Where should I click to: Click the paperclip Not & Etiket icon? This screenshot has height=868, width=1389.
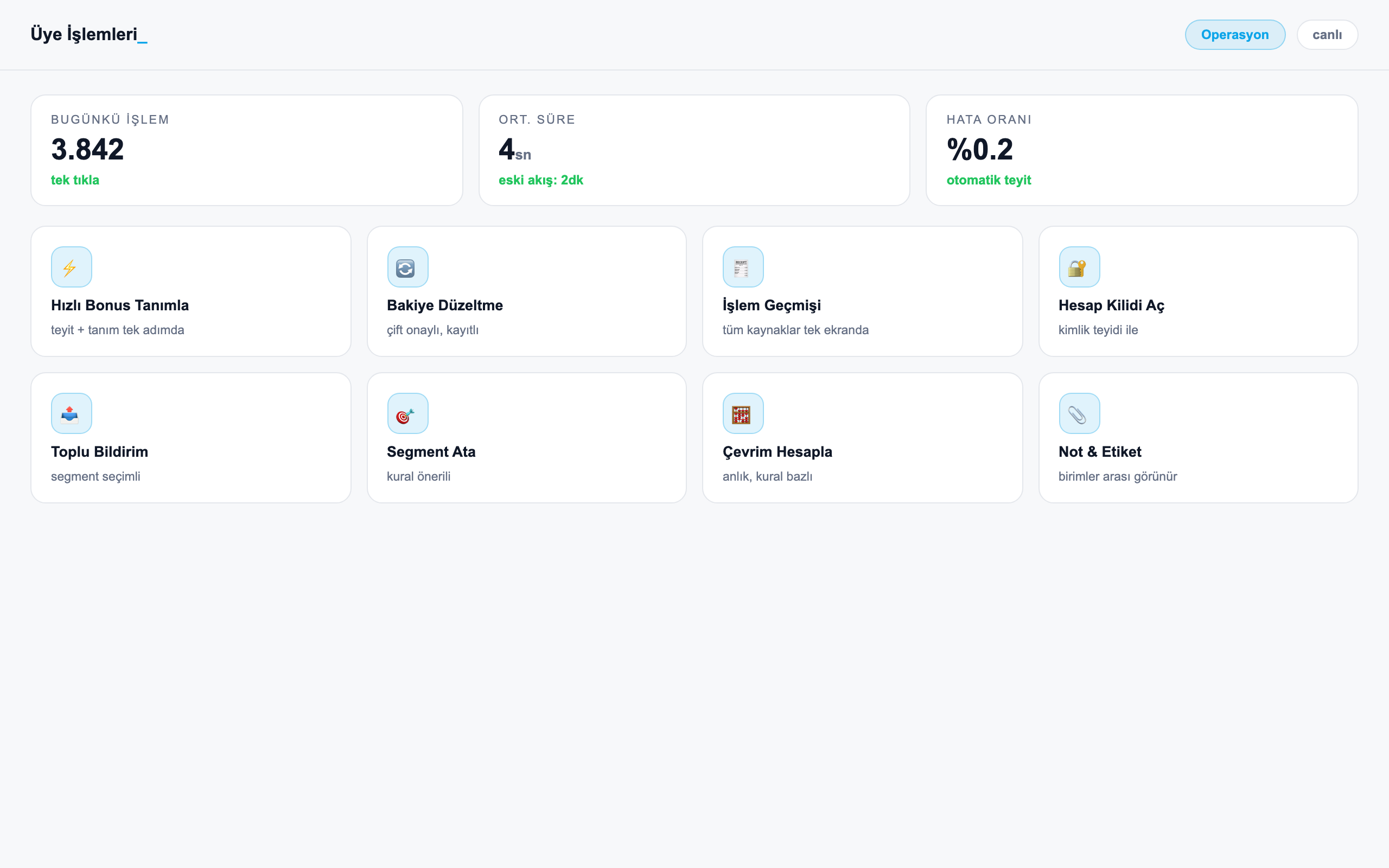(1079, 413)
